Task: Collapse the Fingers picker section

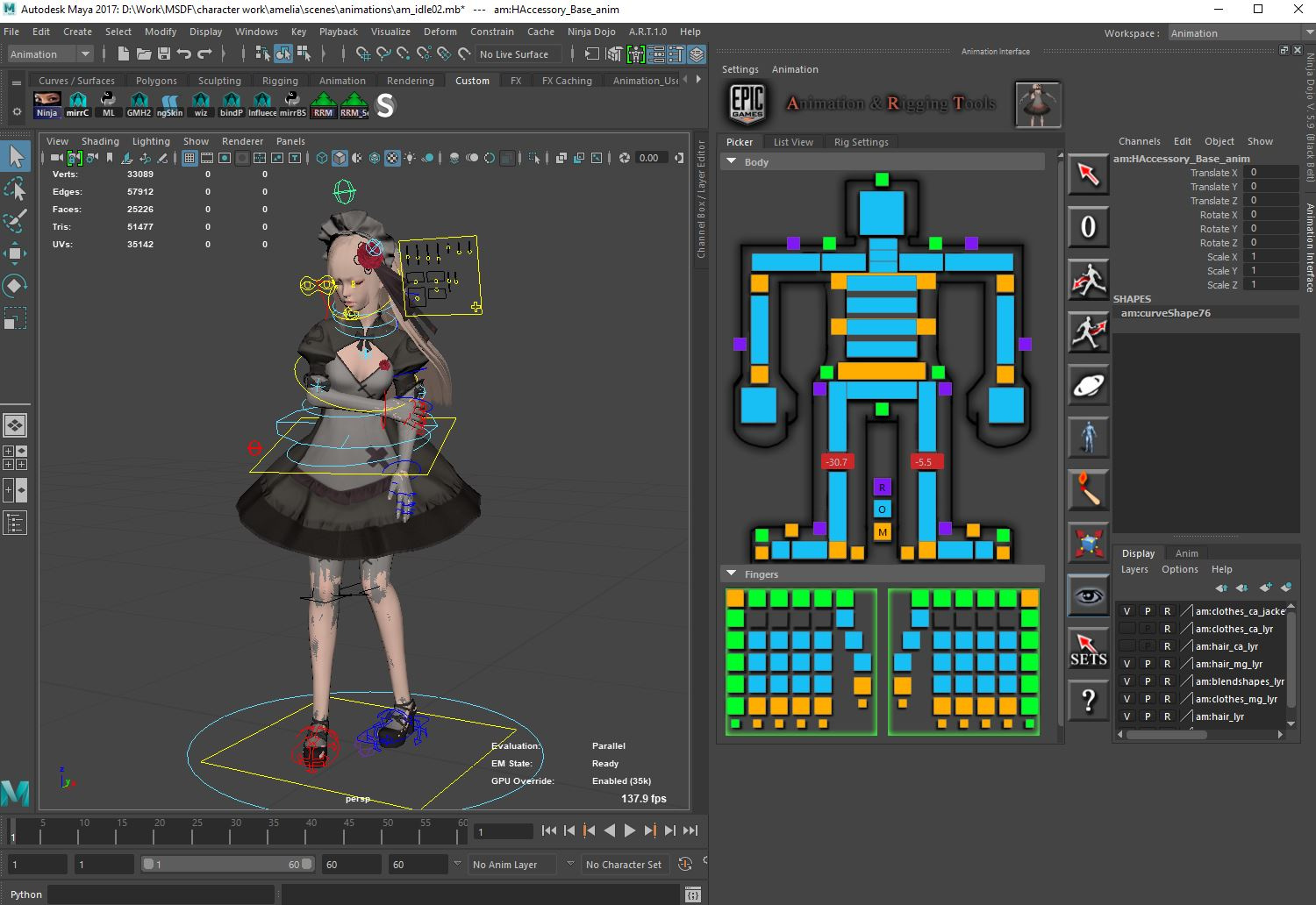Action: 731,574
